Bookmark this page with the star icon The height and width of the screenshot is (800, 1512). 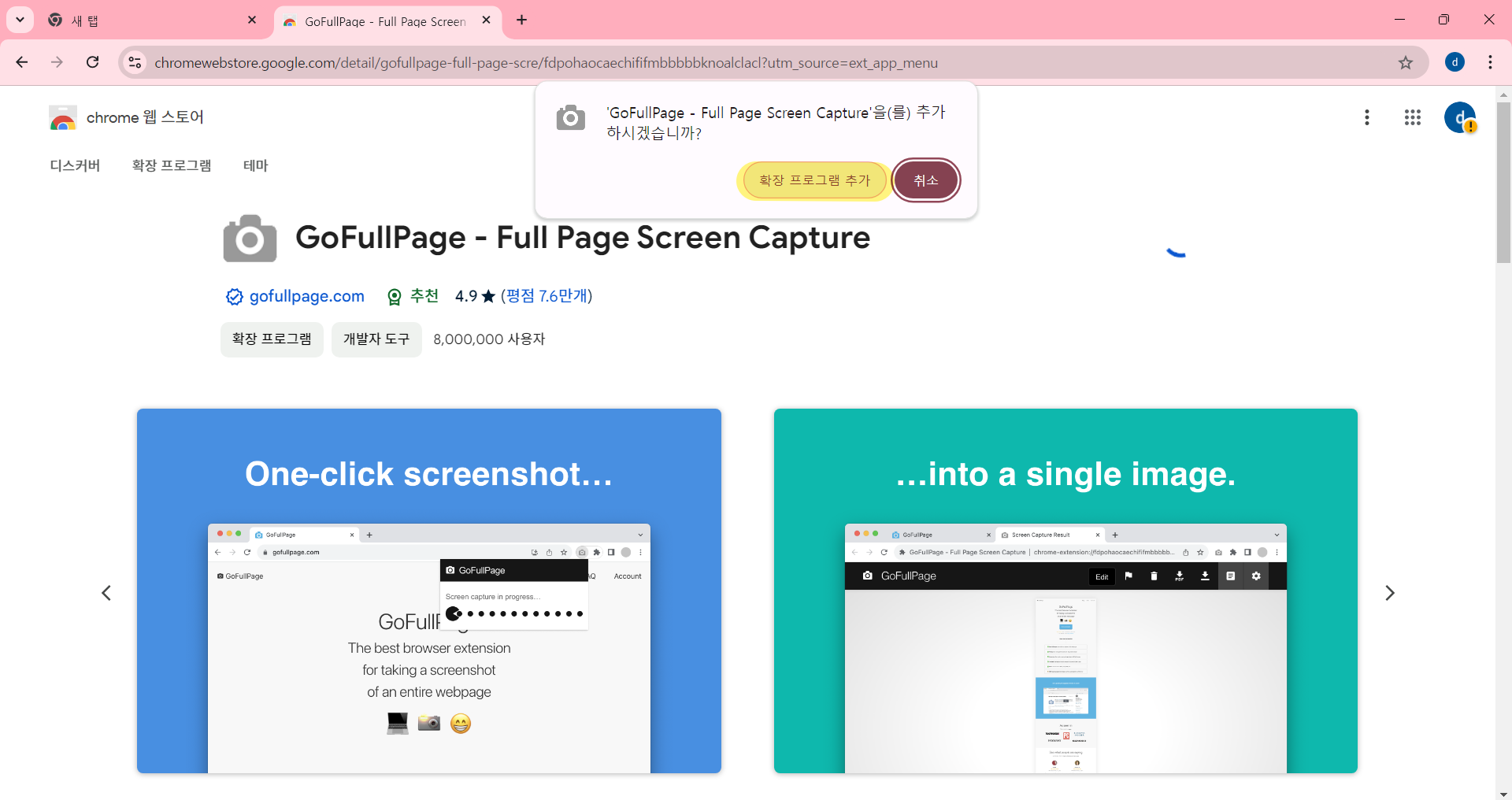coord(1406,62)
